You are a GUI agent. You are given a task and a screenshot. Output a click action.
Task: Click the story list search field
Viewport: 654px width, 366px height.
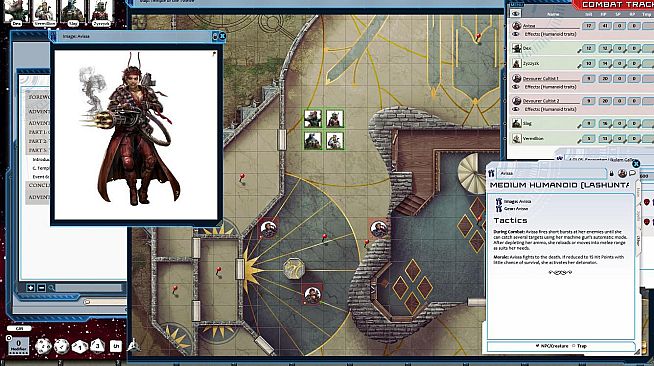(88, 288)
